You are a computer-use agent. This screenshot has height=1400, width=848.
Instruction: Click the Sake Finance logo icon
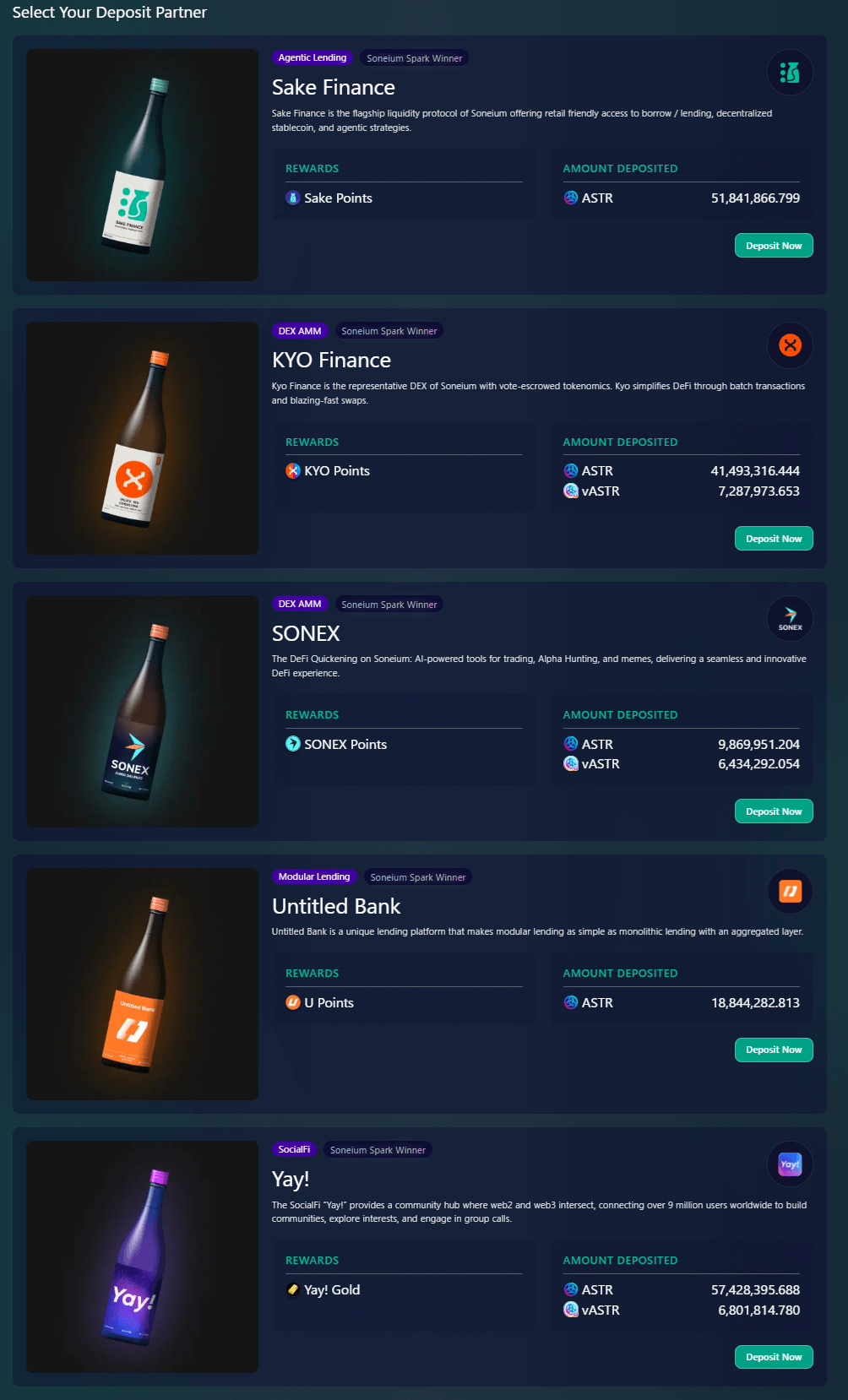[x=790, y=73]
